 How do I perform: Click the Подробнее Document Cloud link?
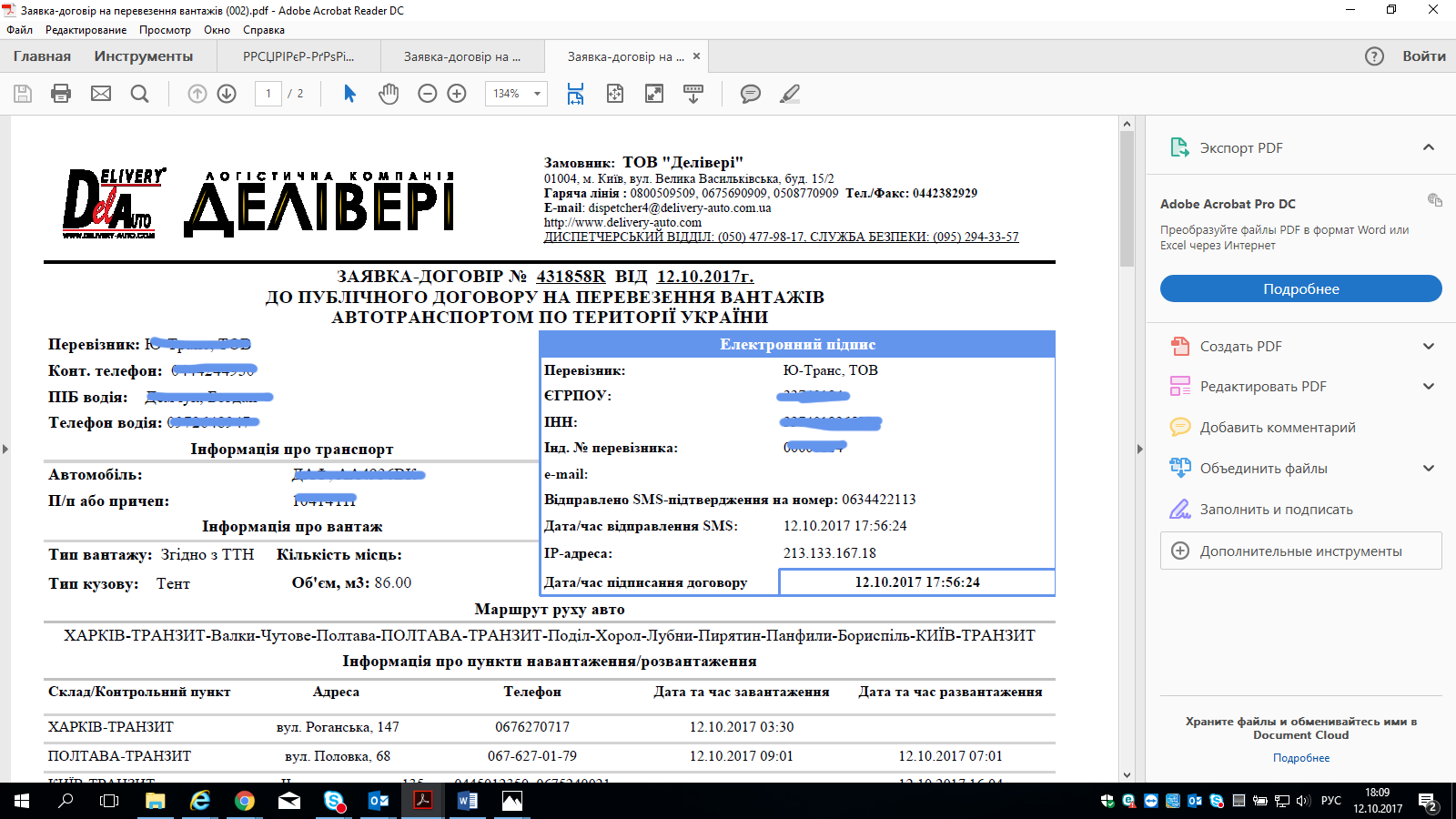coord(1301,758)
